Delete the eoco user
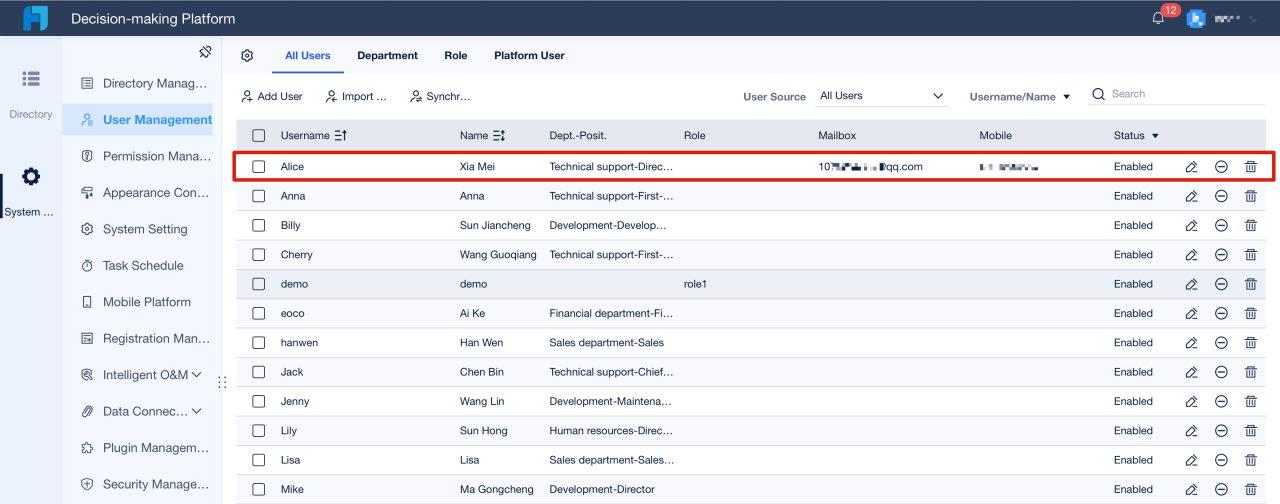 coord(1251,313)
